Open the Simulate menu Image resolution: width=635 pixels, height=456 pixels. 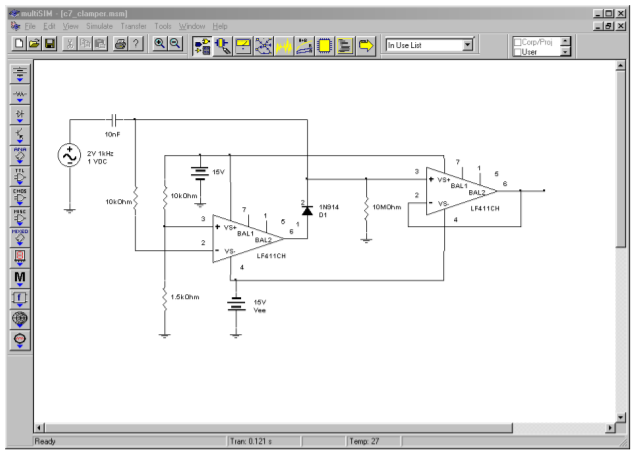[99, 25]
